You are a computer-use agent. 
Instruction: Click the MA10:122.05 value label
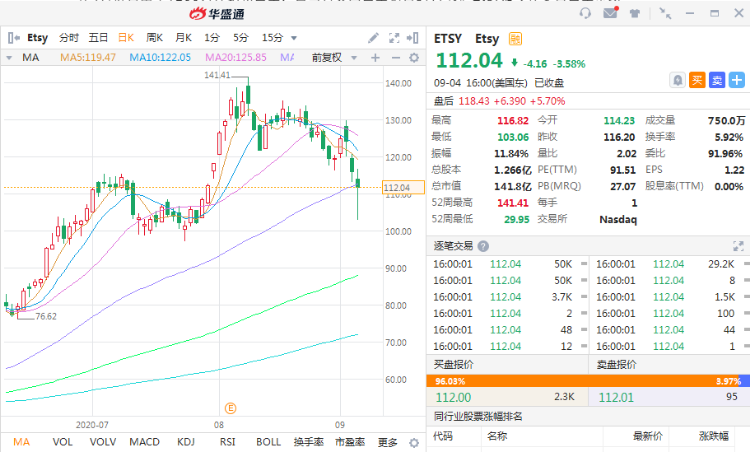pyautogui.click(x=160, y=58)
